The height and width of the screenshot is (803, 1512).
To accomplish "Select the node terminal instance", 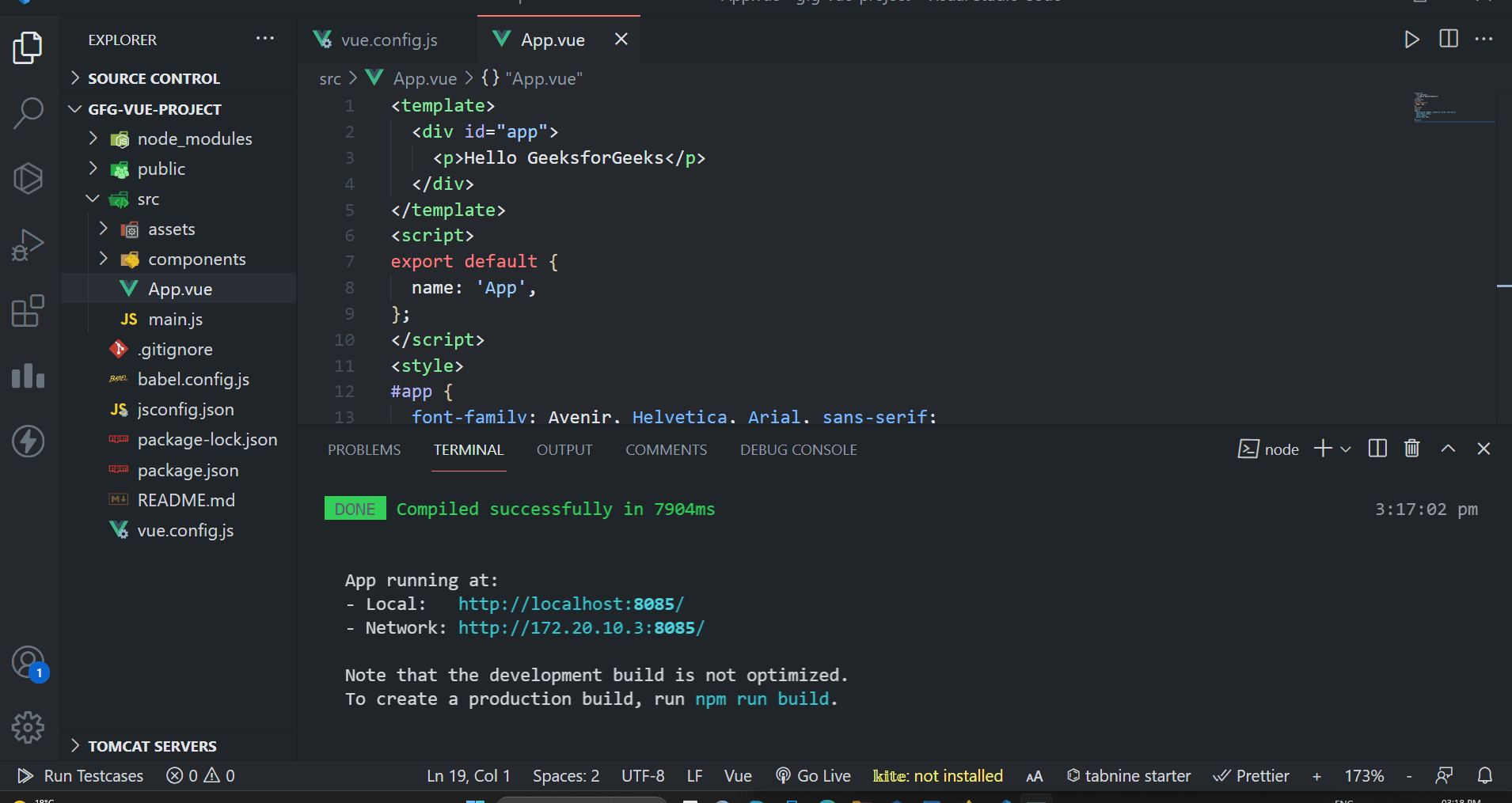I will (1268, 449).
